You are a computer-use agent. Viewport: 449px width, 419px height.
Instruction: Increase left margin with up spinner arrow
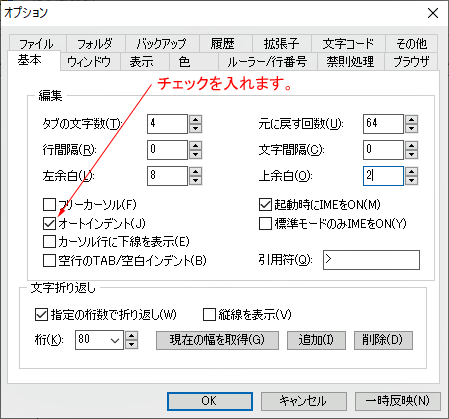(195, 172)
